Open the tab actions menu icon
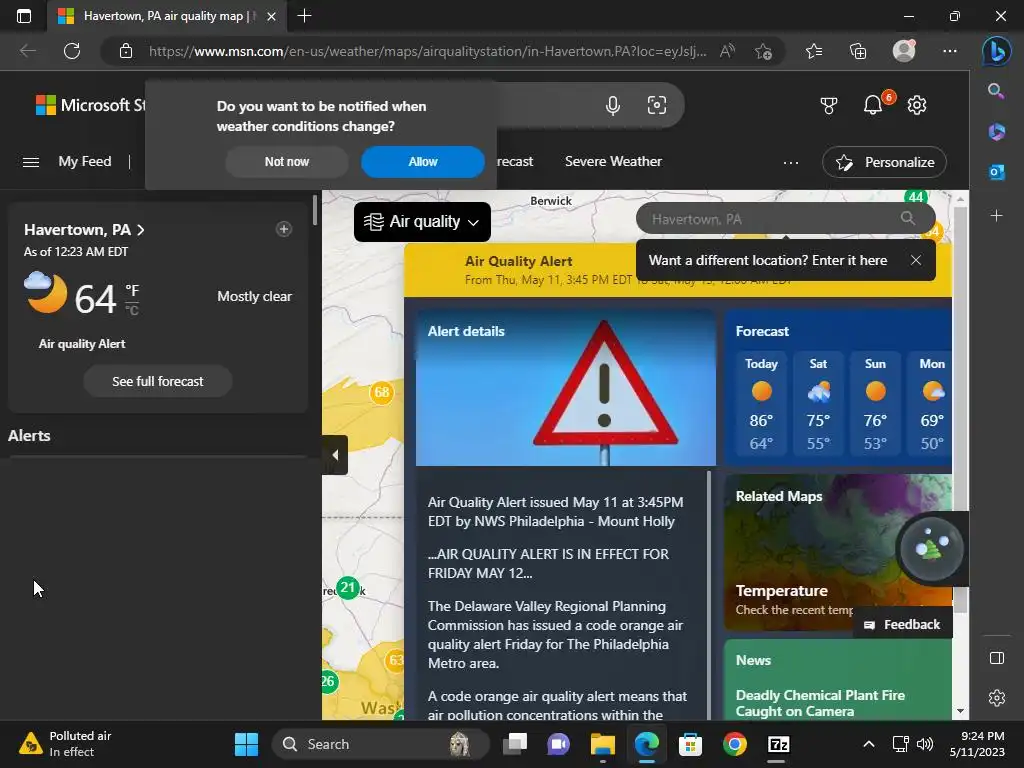Screen dimensions: 1024x768 (x=24, y=16)
